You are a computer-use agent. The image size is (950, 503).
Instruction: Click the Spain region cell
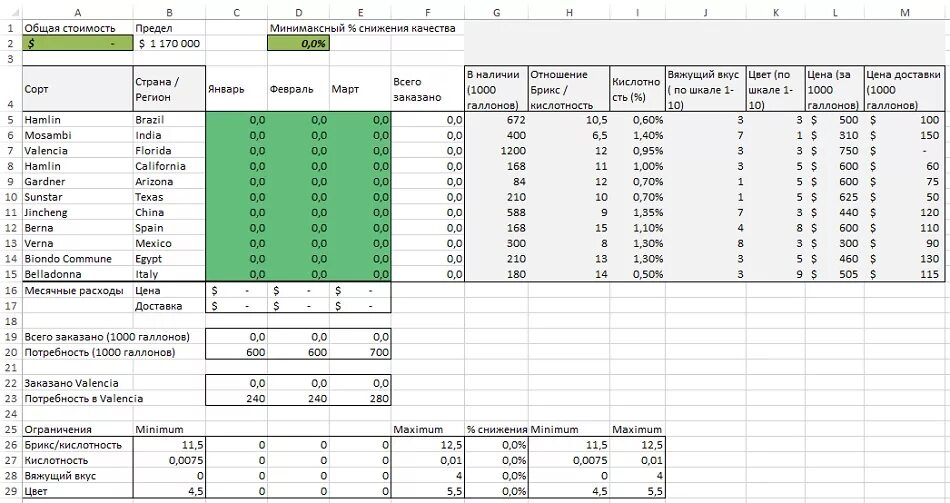(x=169, y=228)
